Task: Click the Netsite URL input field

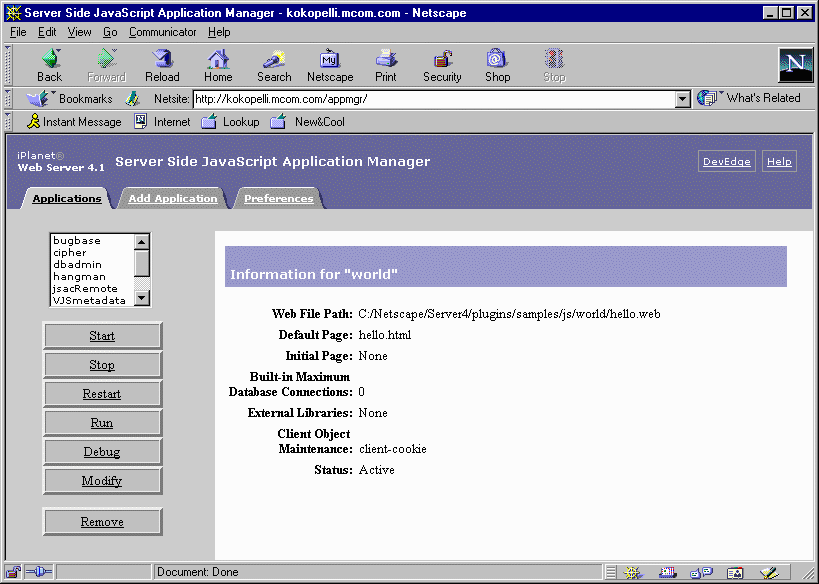Action: pos(434,99)
